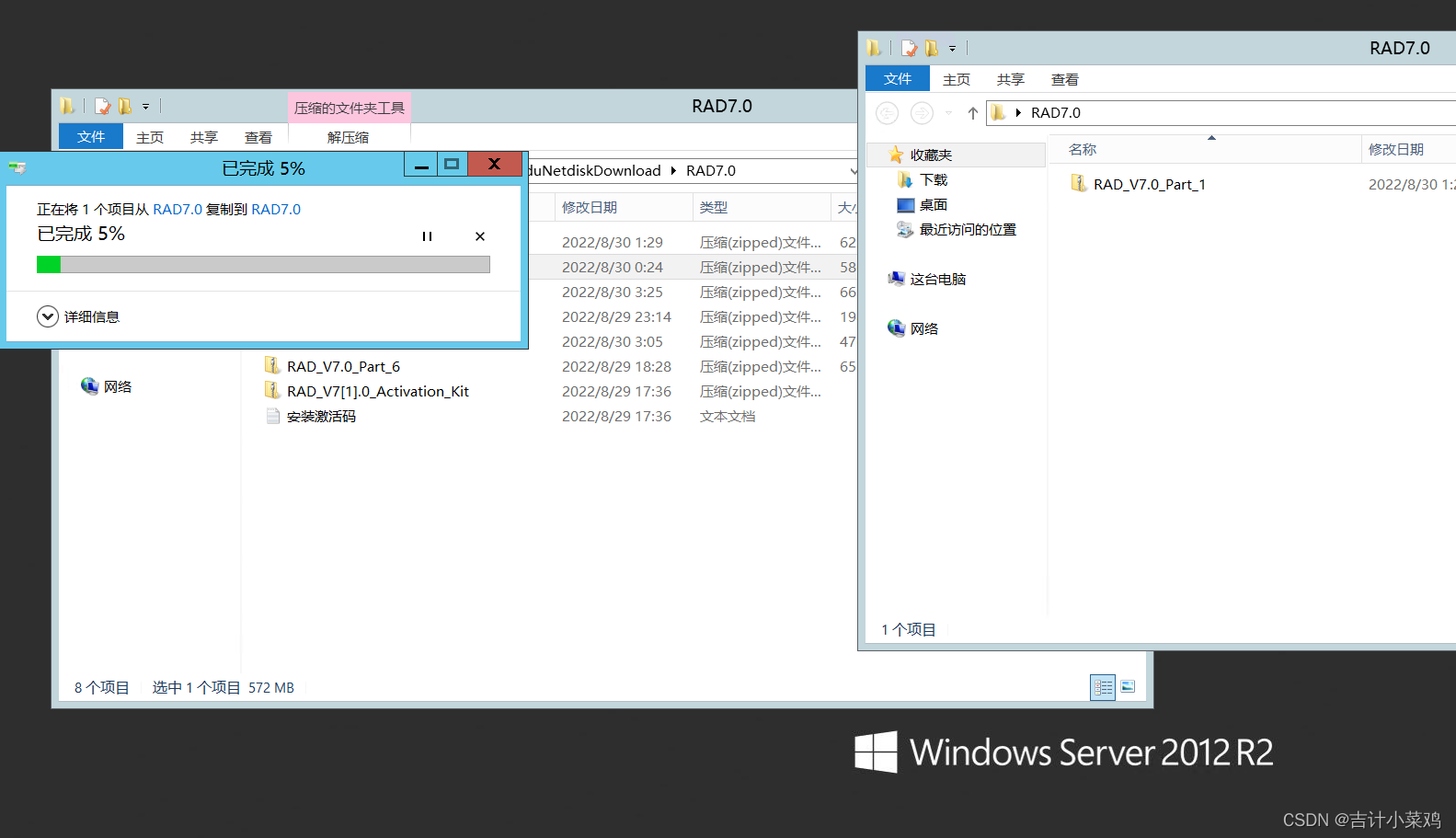Open 共享 tab in left RAD7.0 window
Viewport: 1456px width, 838px height.
click(204, 137)
